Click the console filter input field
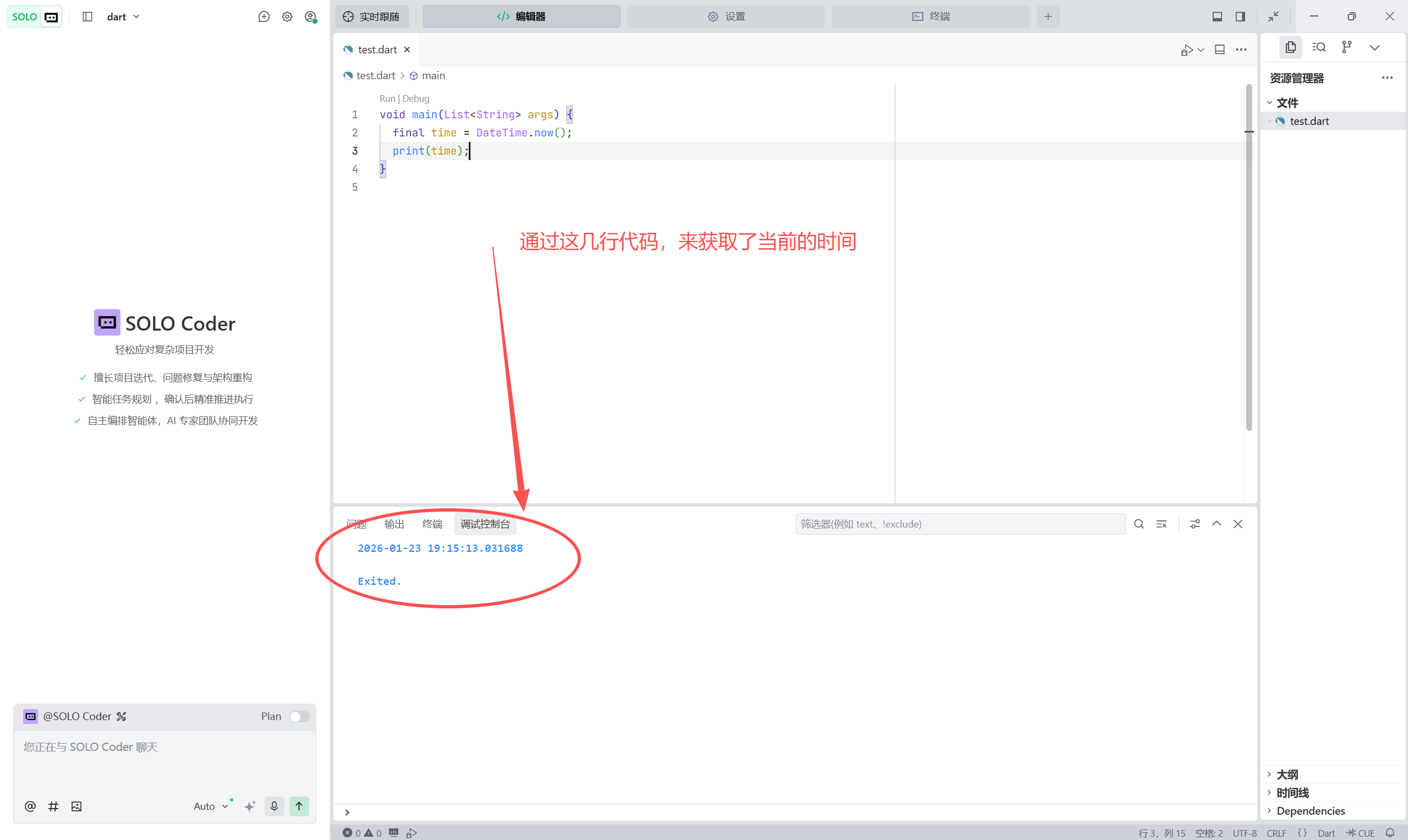Screen dimensions: 1408x840 pyautogui.click(x=960, y=524)
